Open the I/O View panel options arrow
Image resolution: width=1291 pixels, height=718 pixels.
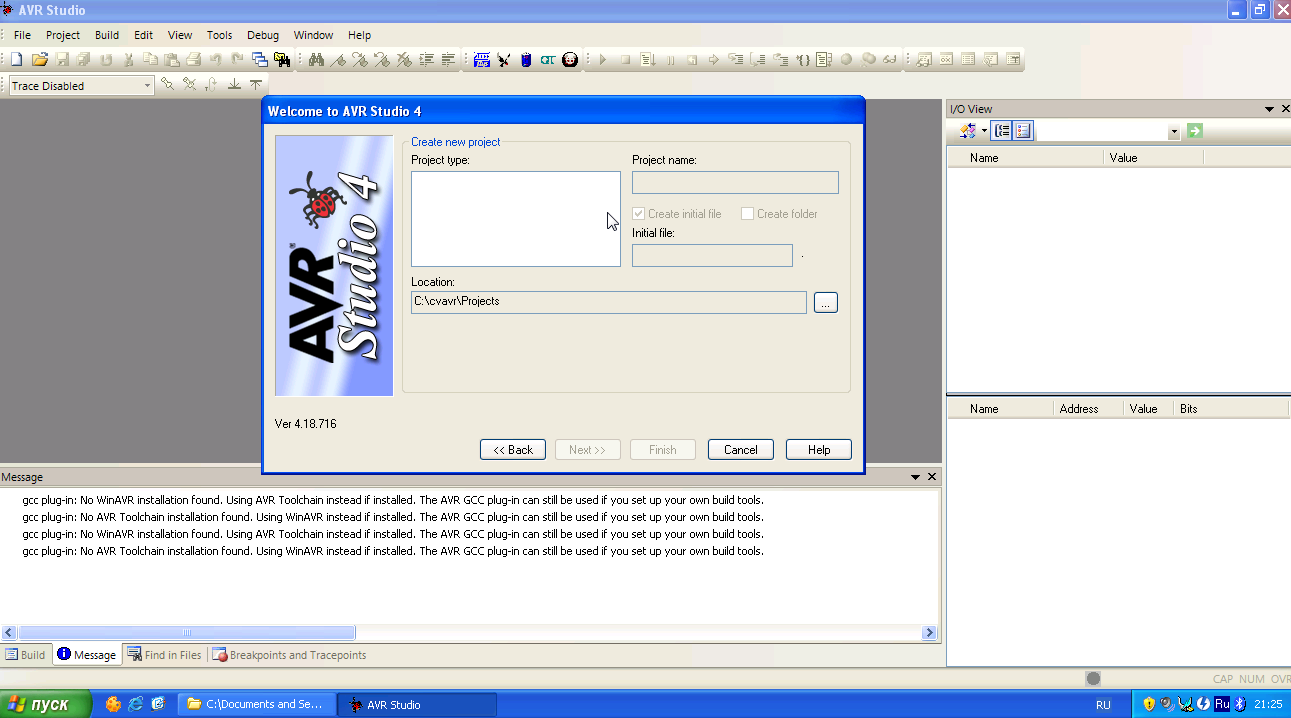[x=1270, y=109]
